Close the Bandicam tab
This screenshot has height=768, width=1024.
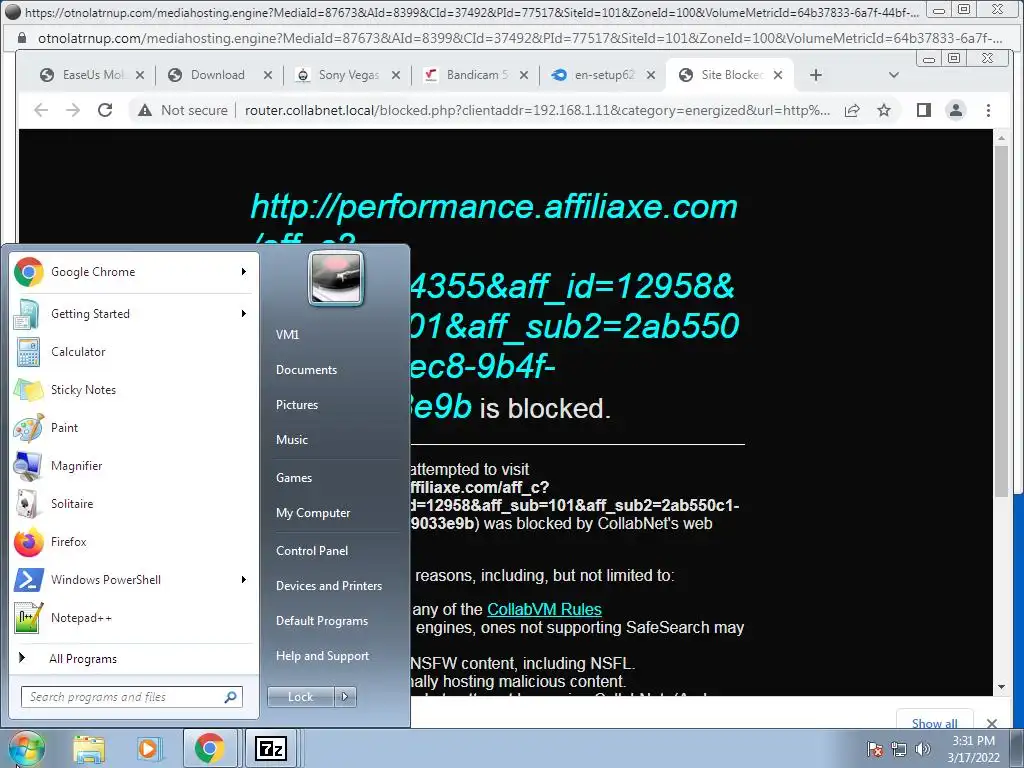tap(524, 75)
